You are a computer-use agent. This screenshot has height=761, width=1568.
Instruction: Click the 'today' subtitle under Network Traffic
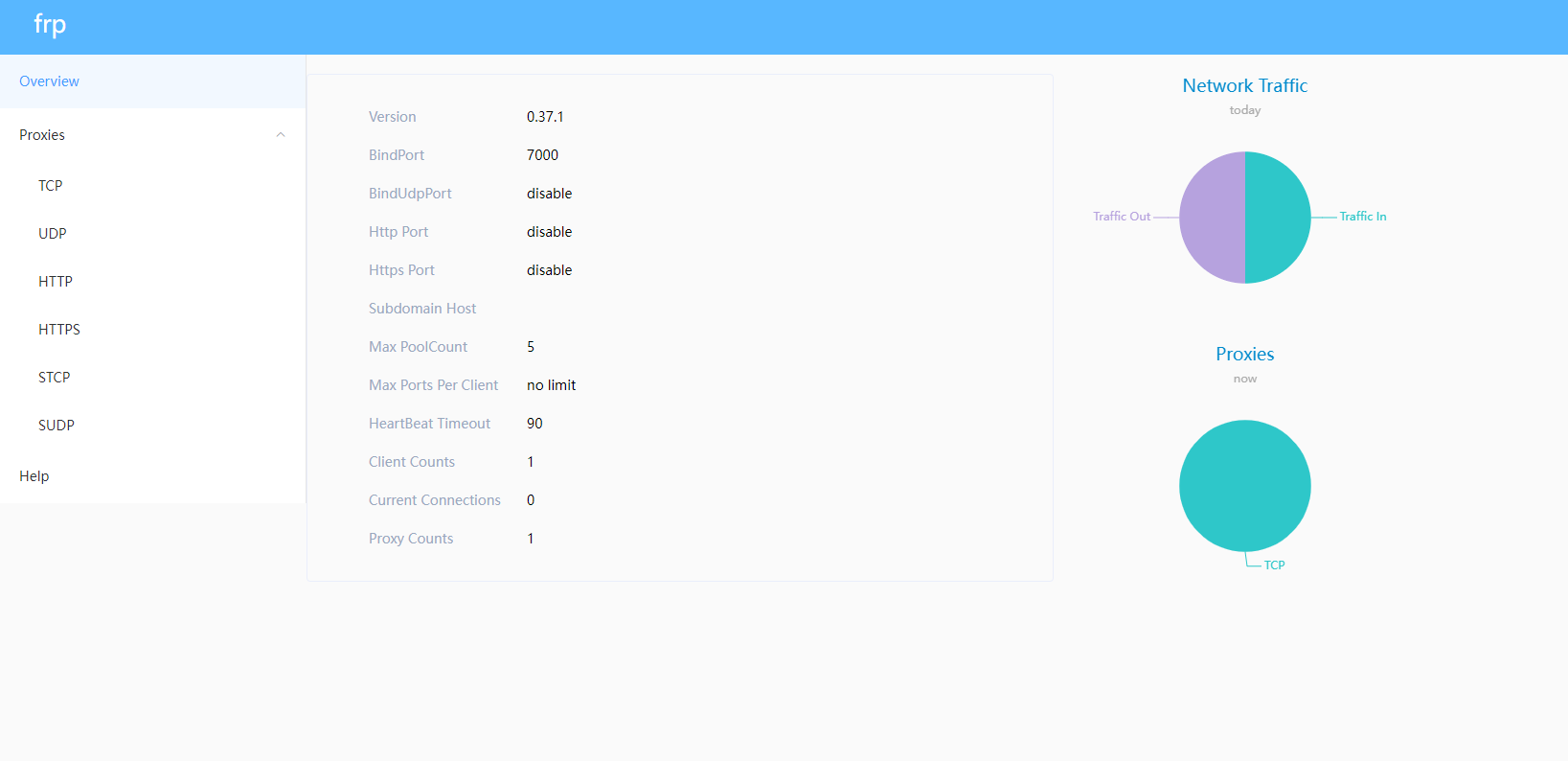click(1245, 110)
